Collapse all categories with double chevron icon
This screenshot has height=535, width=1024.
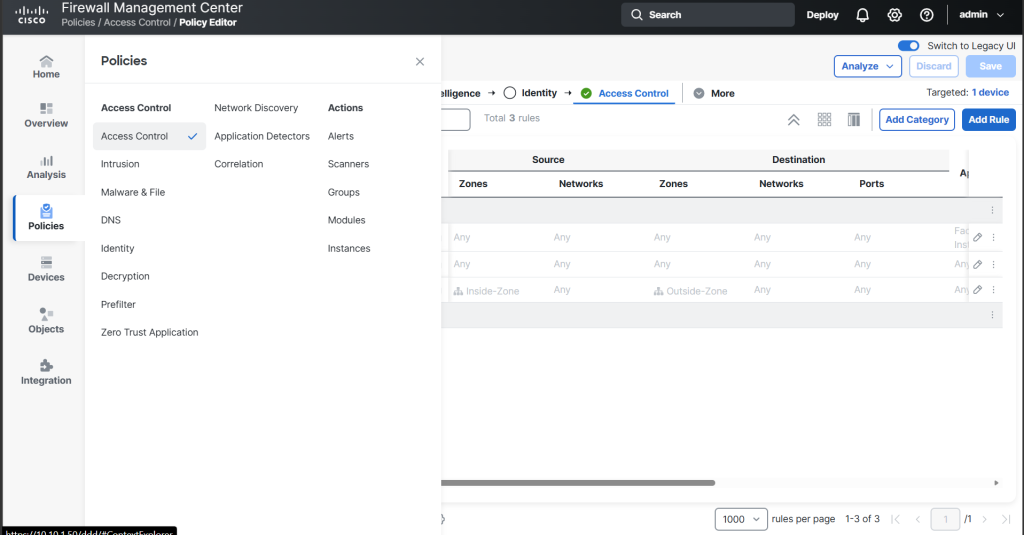click(x=793, y=120)
